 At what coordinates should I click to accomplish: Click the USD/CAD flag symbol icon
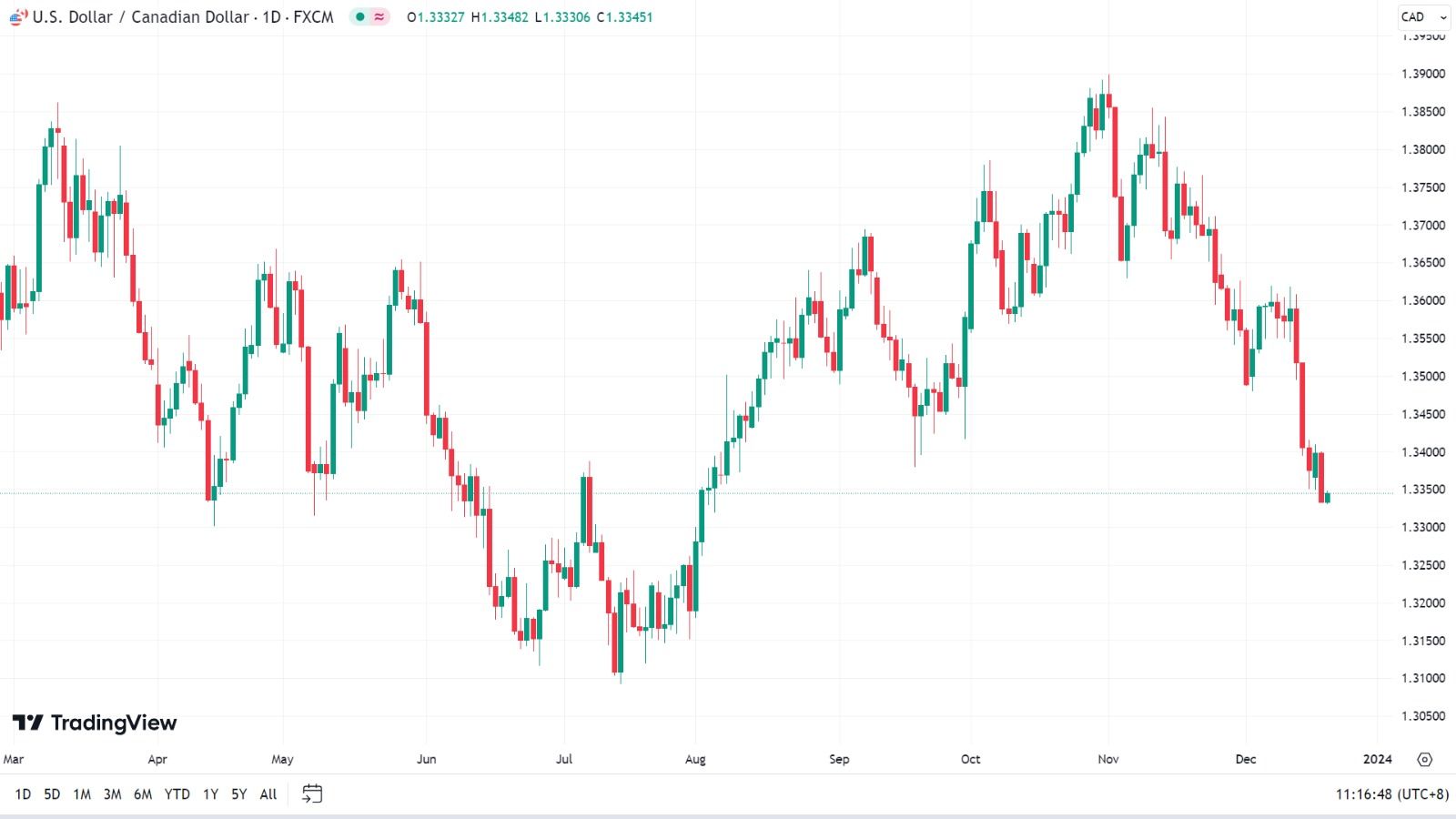click(18, 17)
